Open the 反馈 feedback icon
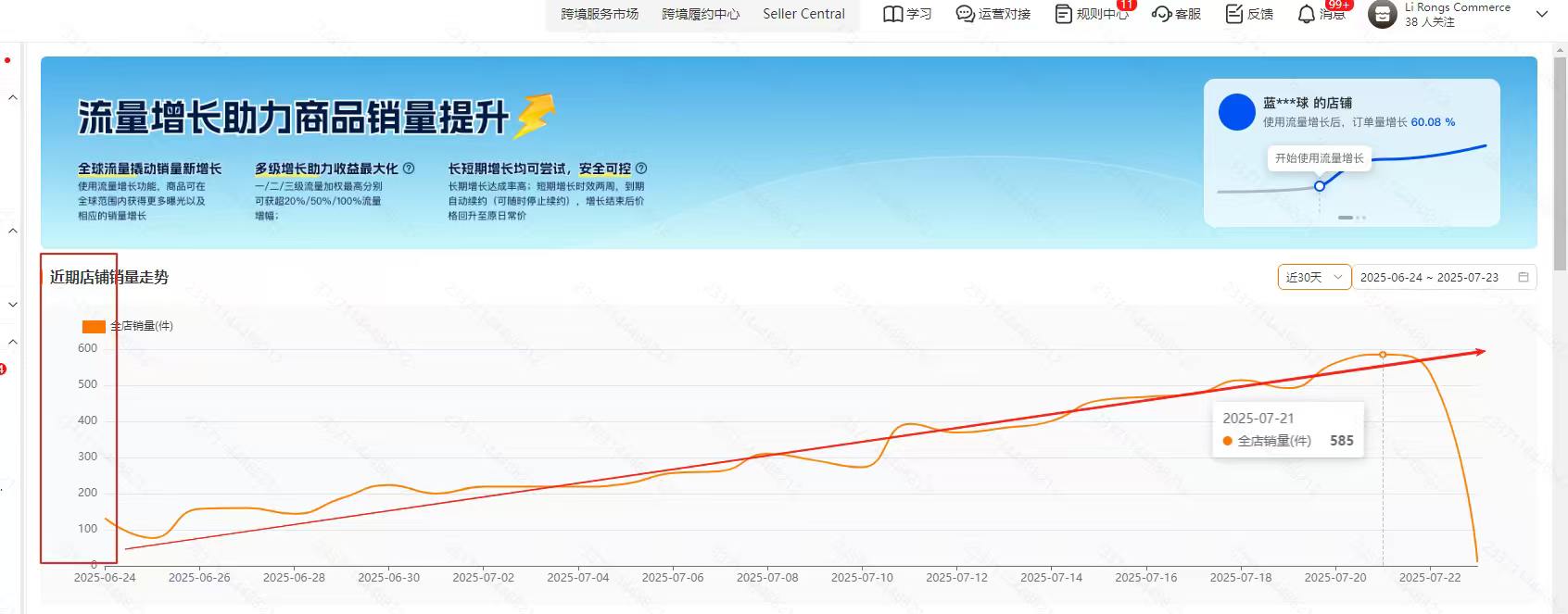Viewport: 1568px width, 614px height. pyautogui.click(x=1234, y=14)
